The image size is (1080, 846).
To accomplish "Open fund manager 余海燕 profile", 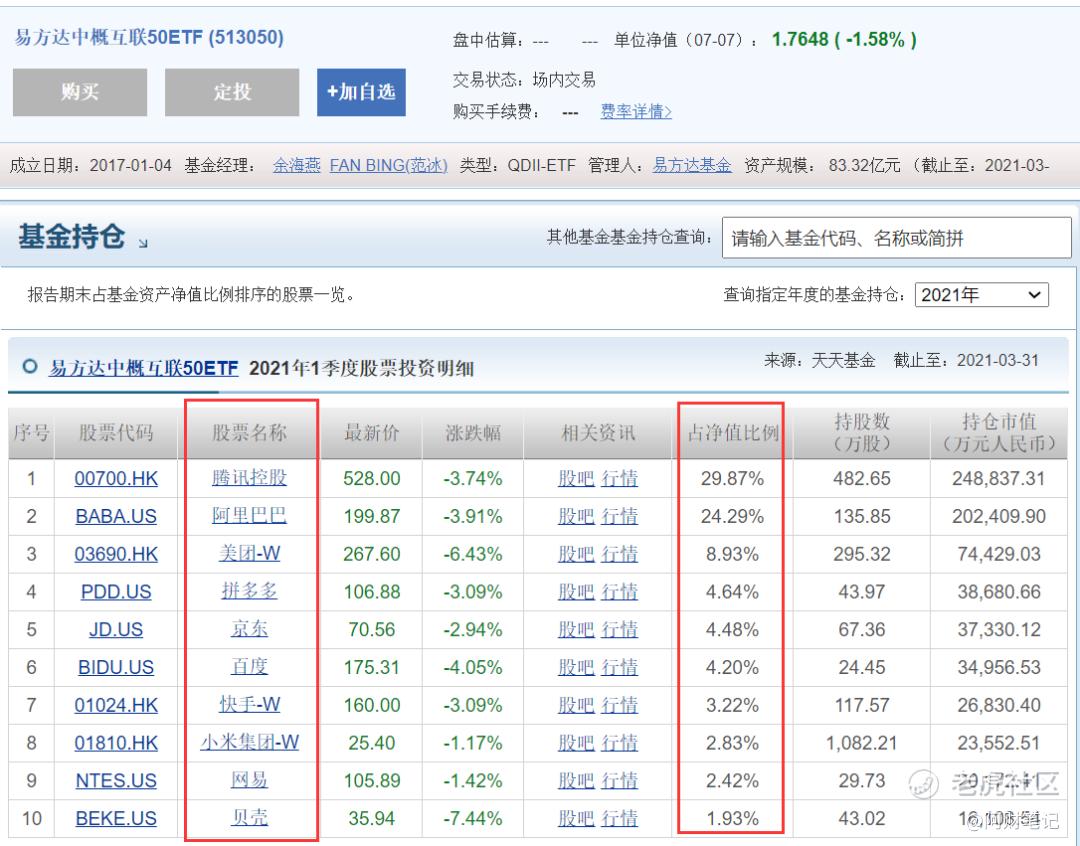I will click(297, 165).
